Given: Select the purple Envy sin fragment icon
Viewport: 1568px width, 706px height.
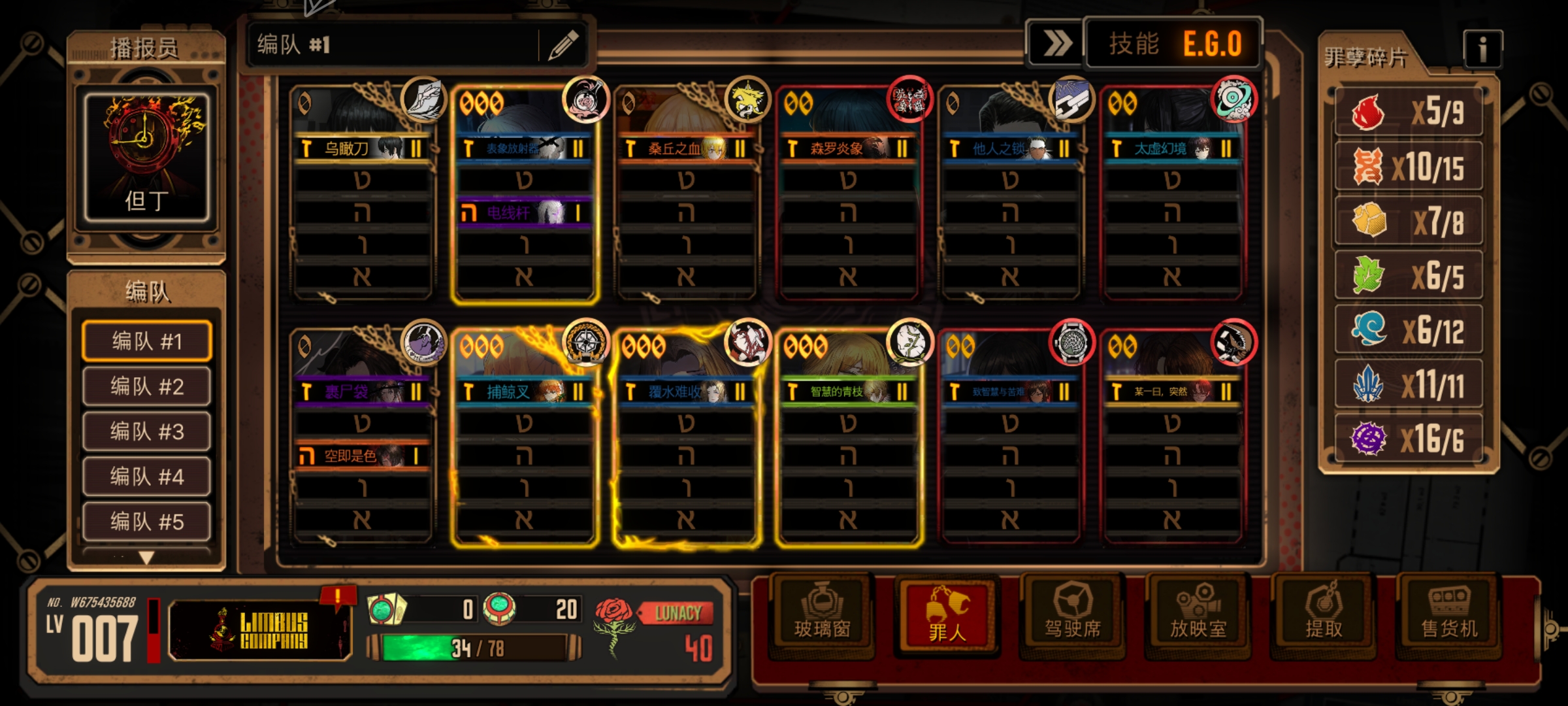Looking at the screenshot, I should (1367, 438).
